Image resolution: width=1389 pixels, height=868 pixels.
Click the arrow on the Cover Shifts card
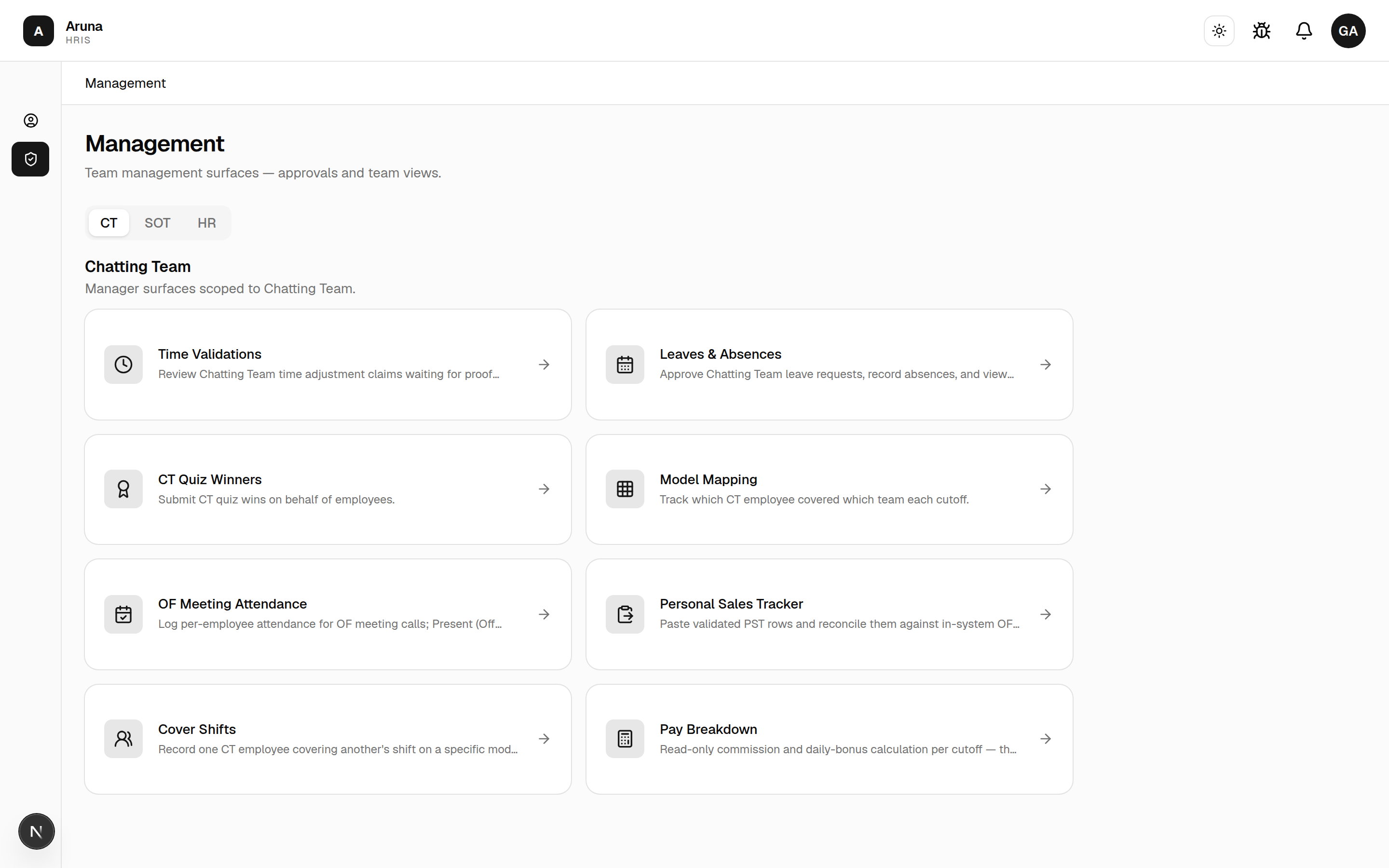544,739
